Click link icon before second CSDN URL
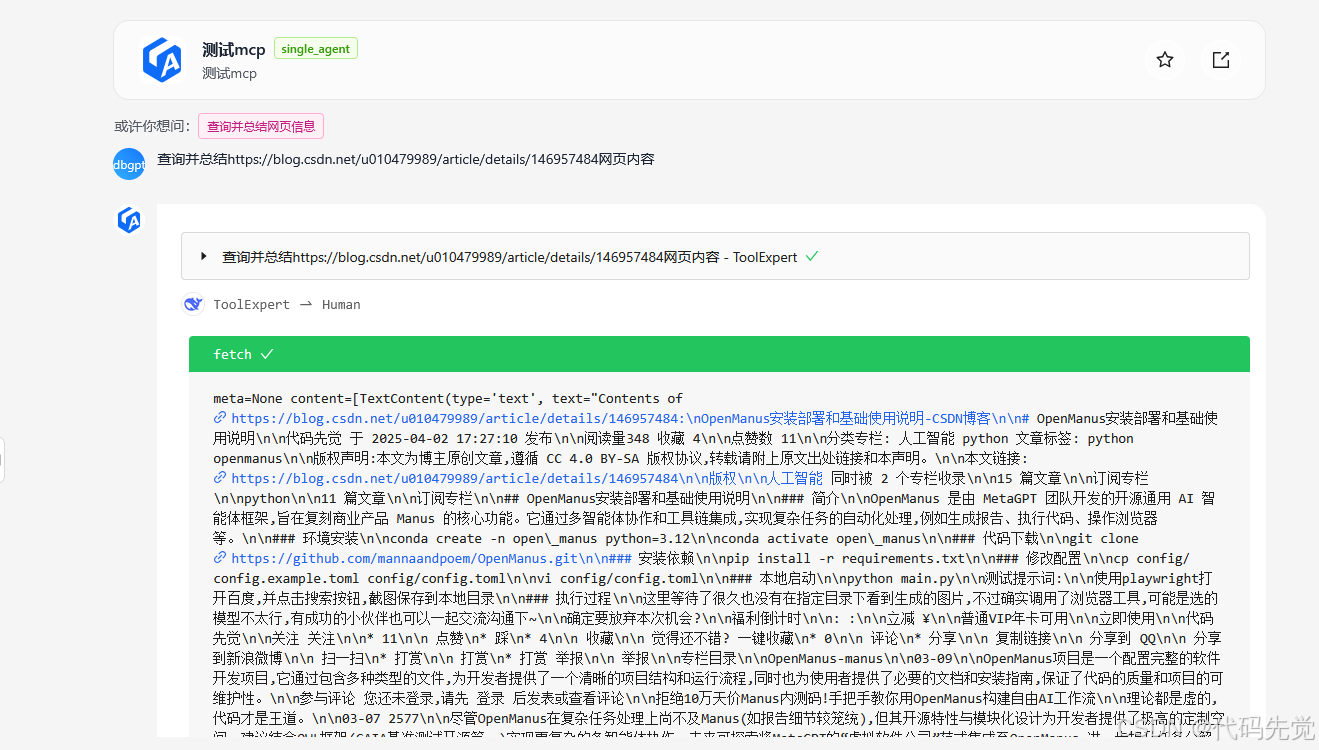This screenshot has width=1319, height=750. [220, 478]
